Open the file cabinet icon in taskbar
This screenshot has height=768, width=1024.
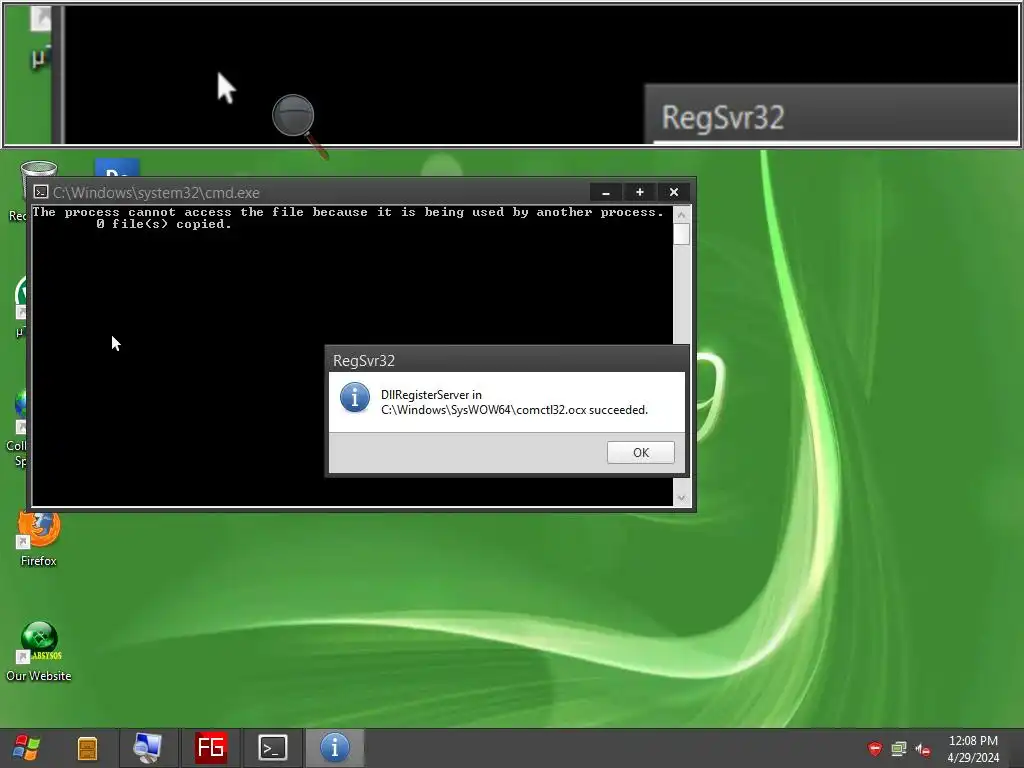87,748
